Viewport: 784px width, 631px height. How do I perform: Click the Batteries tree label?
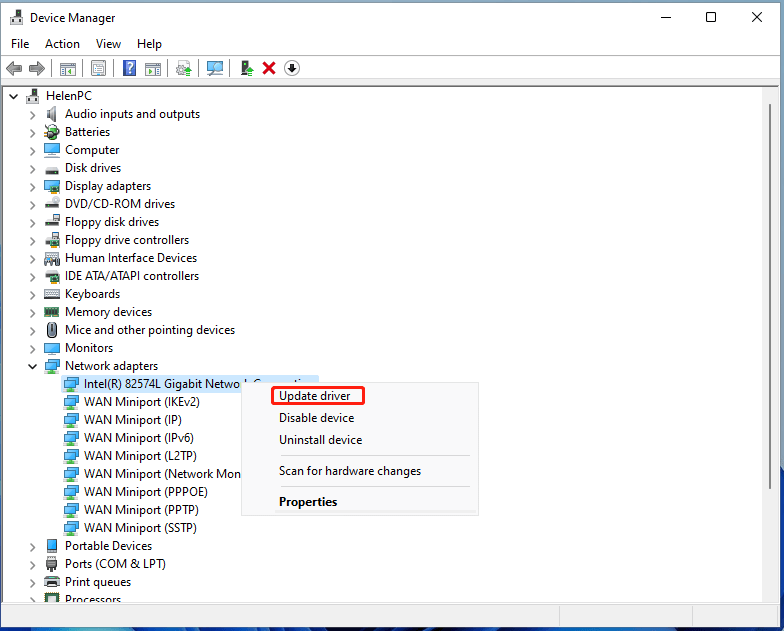(88, 132)
